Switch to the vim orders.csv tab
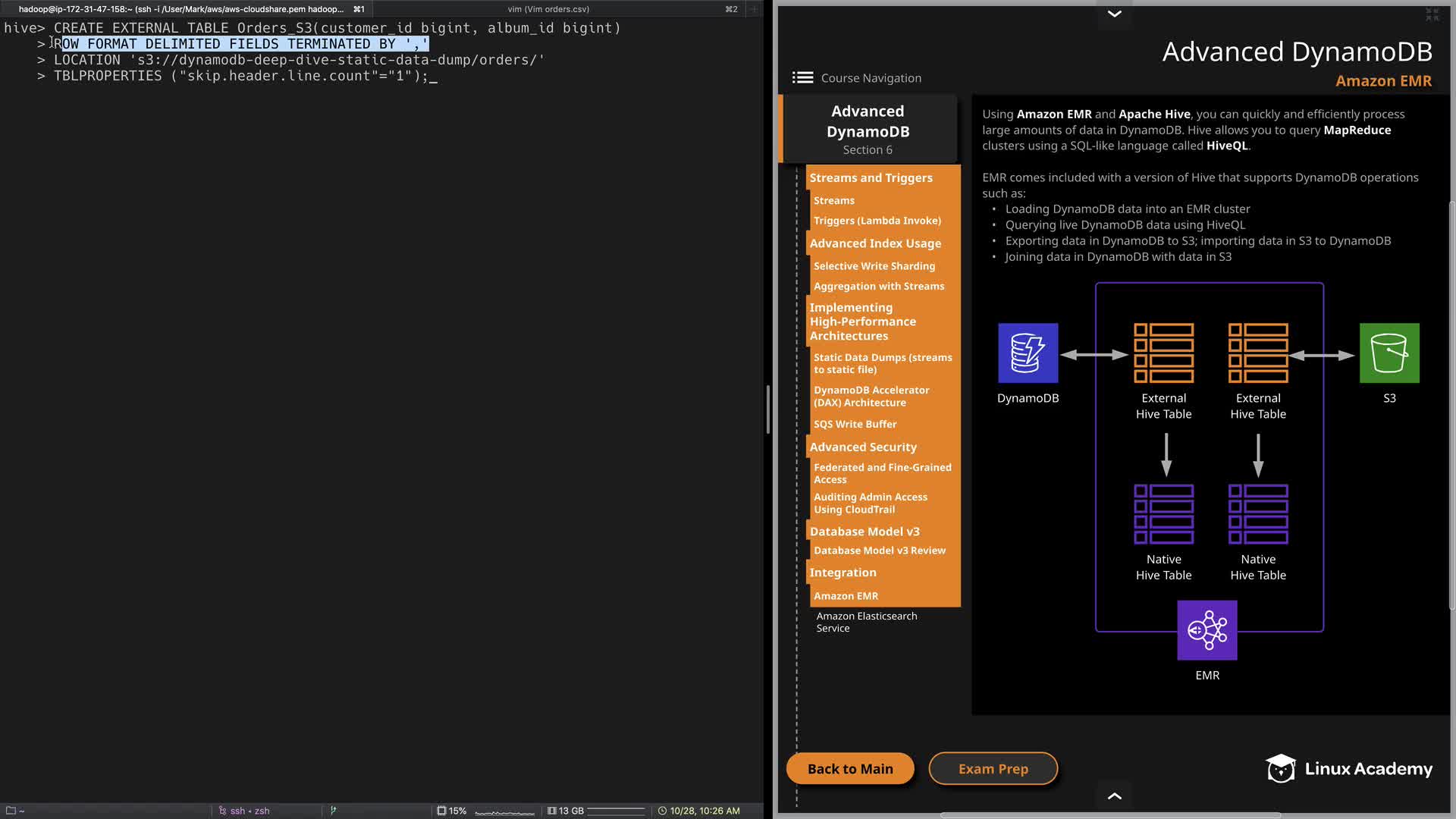 pos(548,9)
